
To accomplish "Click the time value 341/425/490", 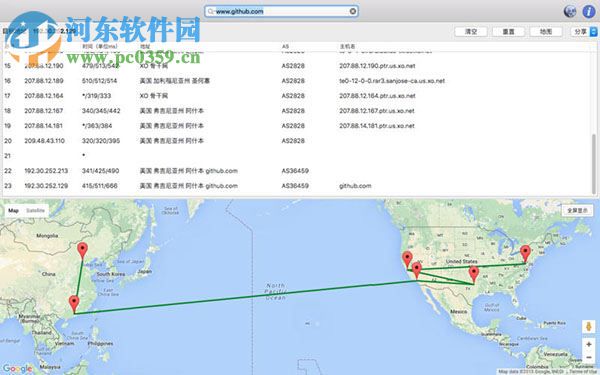I will click(100, 171).
